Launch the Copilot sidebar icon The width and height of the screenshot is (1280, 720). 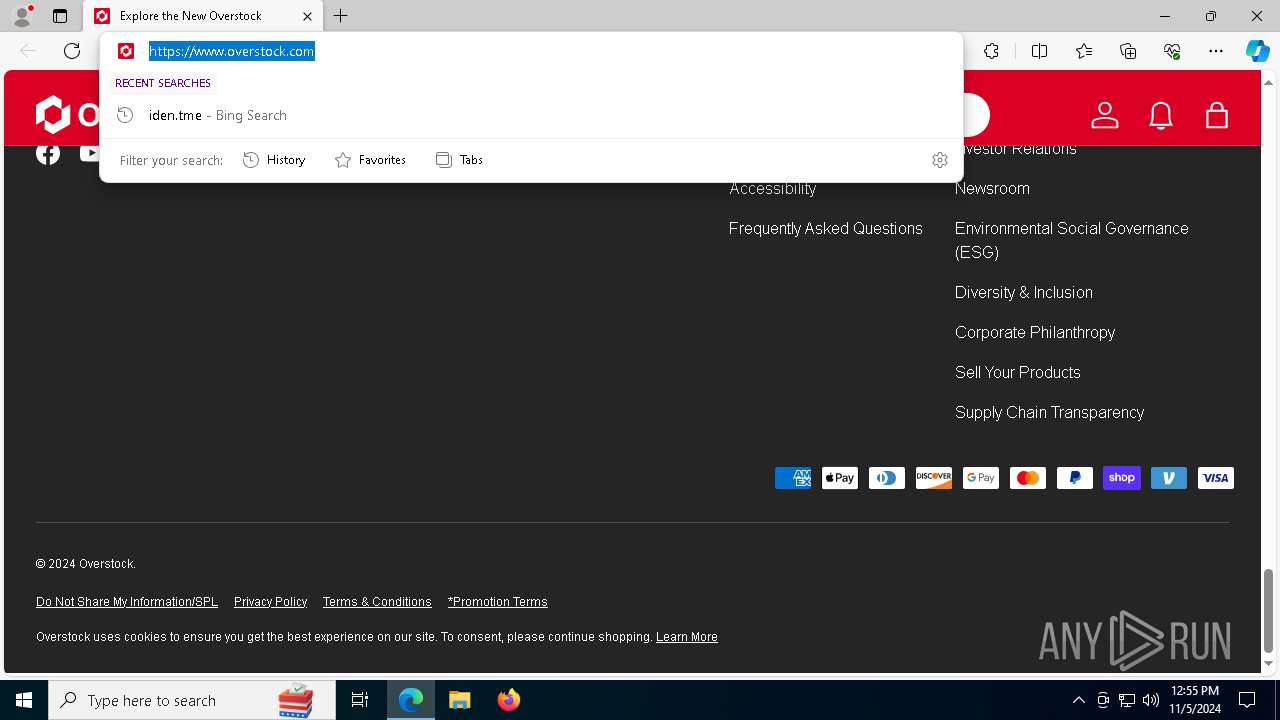tap(1257, 51)
